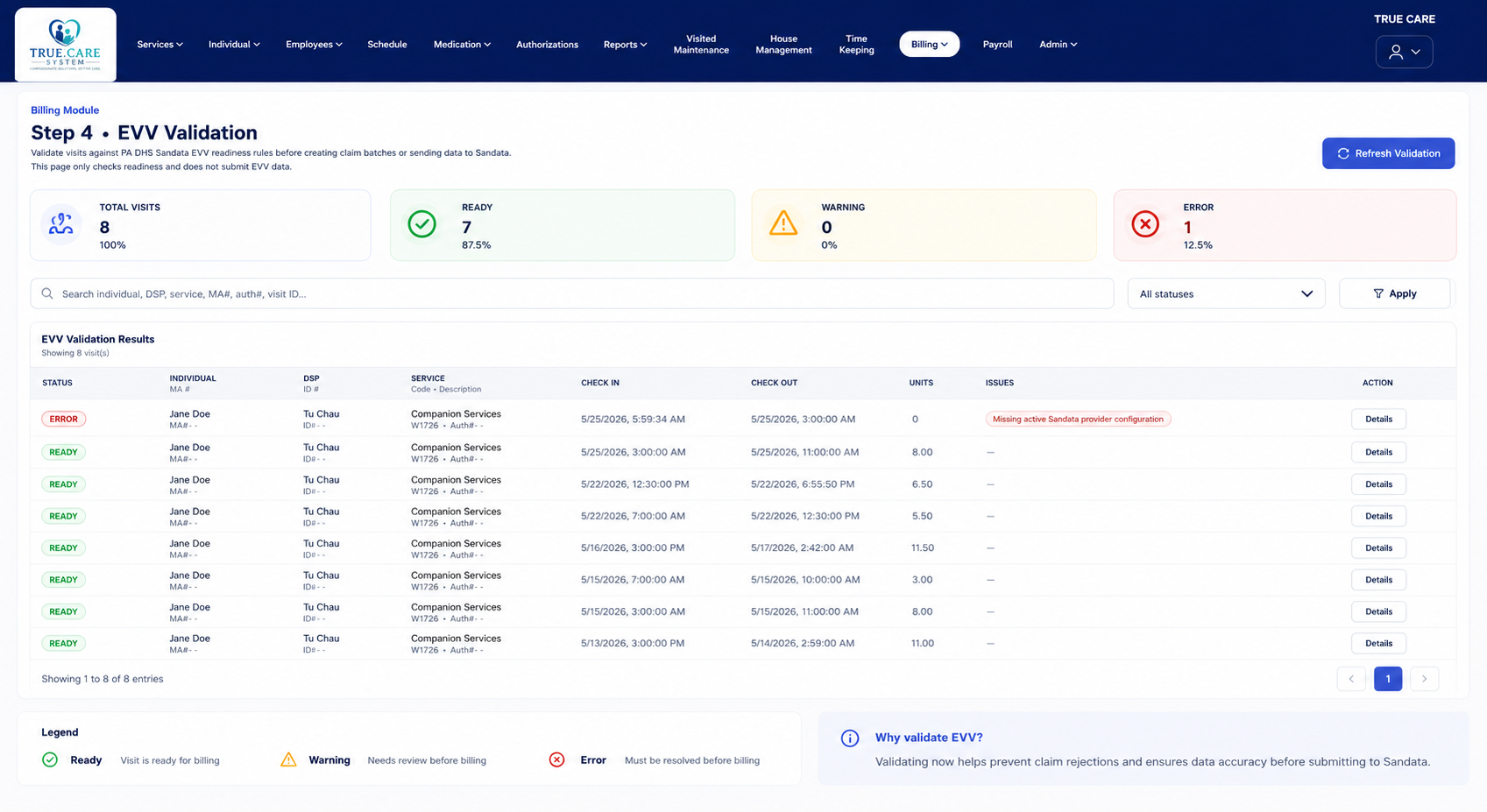
Task: Open Details for the ERROR visit
Action: pos(1378,419)
